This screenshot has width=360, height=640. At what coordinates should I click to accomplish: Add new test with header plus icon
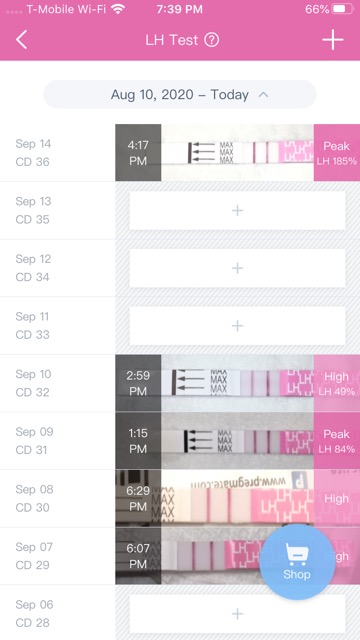(x=333, y=40)
